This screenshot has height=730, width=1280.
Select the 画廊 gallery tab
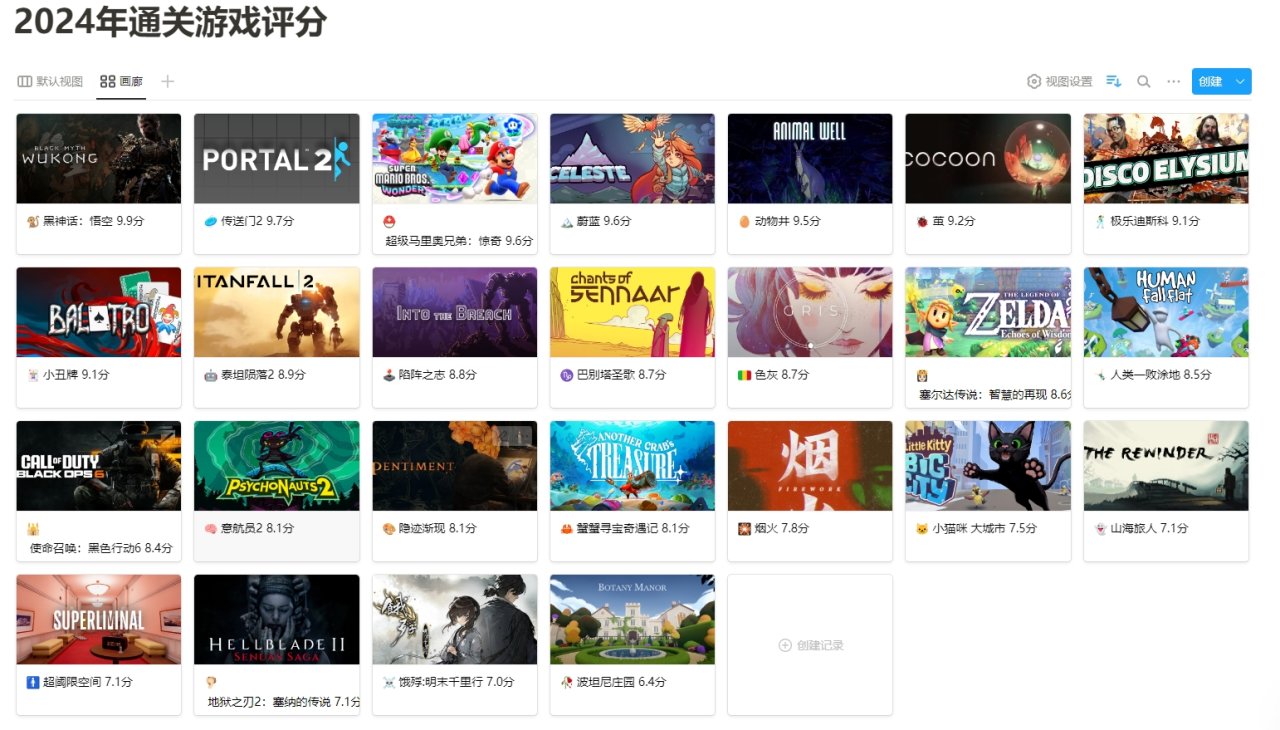point(122,81)
